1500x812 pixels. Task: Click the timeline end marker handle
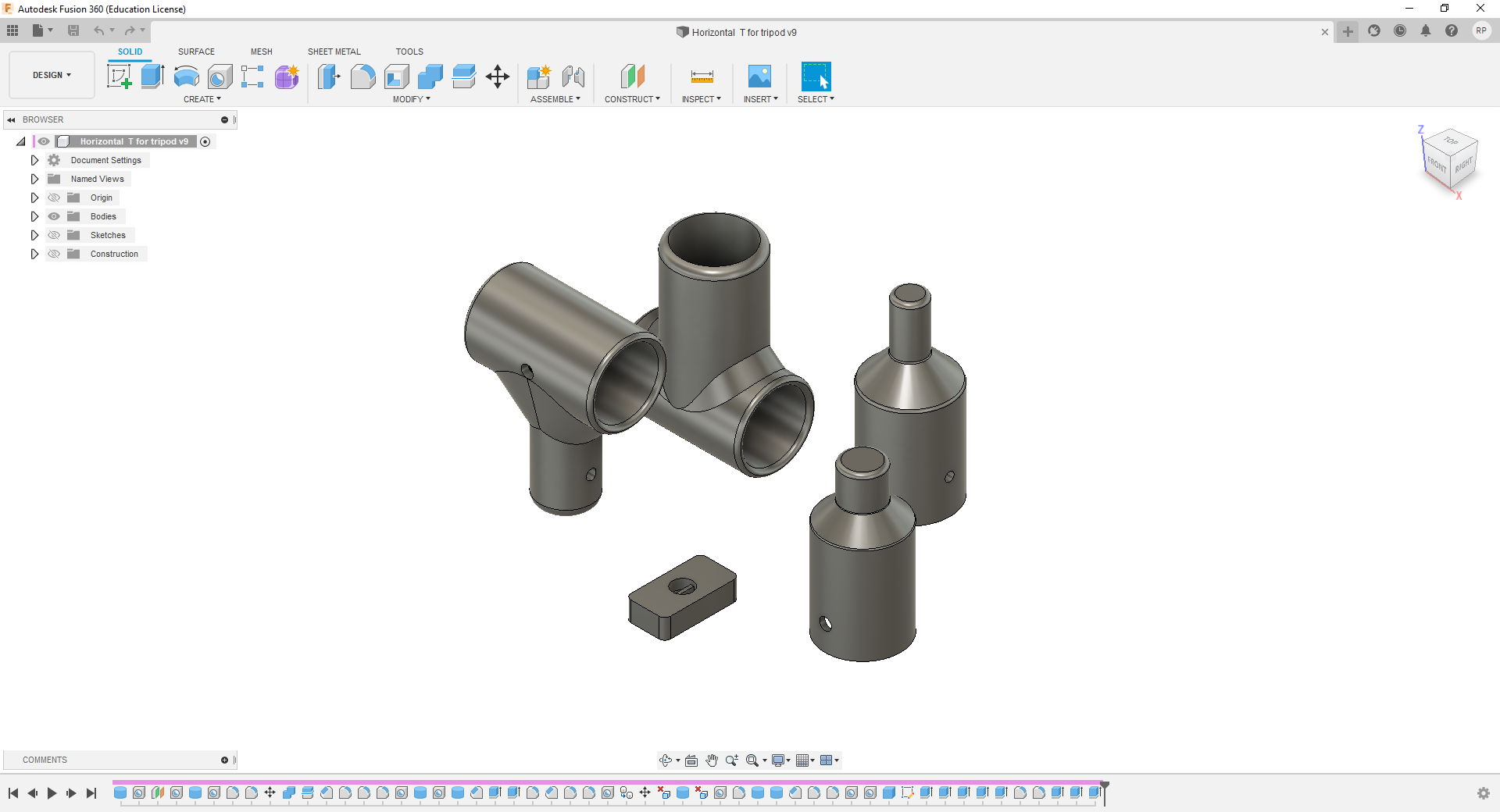click(1105, 786)
